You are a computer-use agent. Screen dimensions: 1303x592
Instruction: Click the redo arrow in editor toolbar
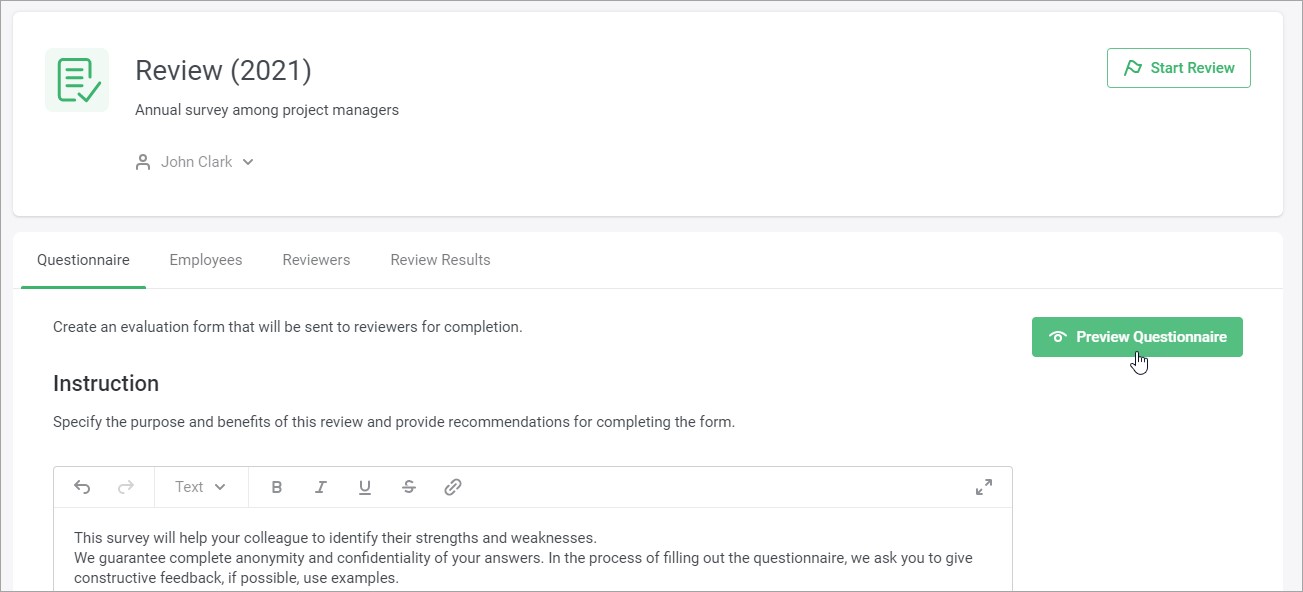click(126, 487)
